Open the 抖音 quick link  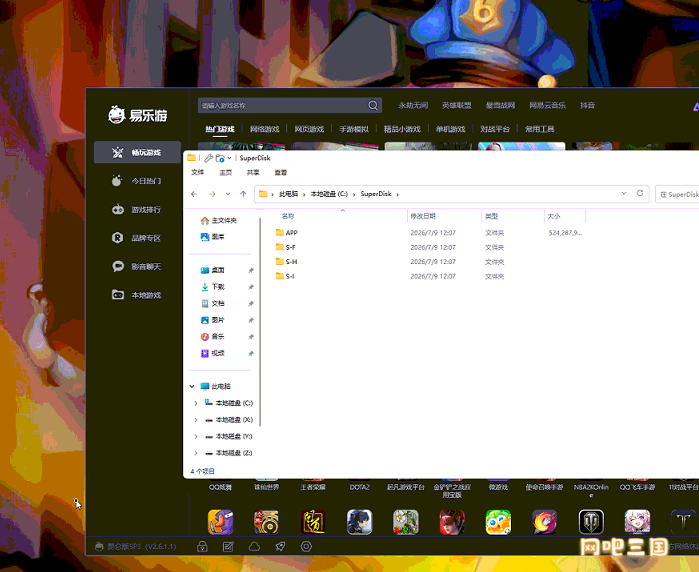pyautogui.click(x=588, y=105)
